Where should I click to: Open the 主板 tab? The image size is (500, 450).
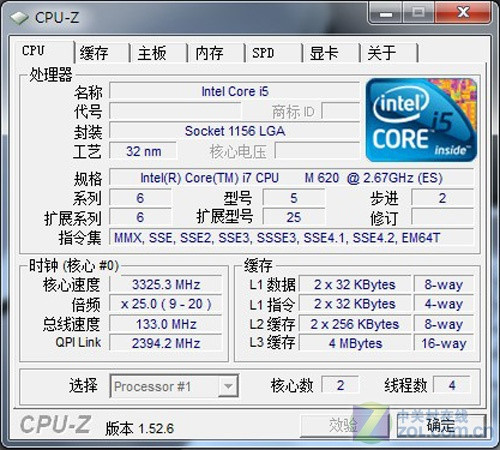click(159, 53)
